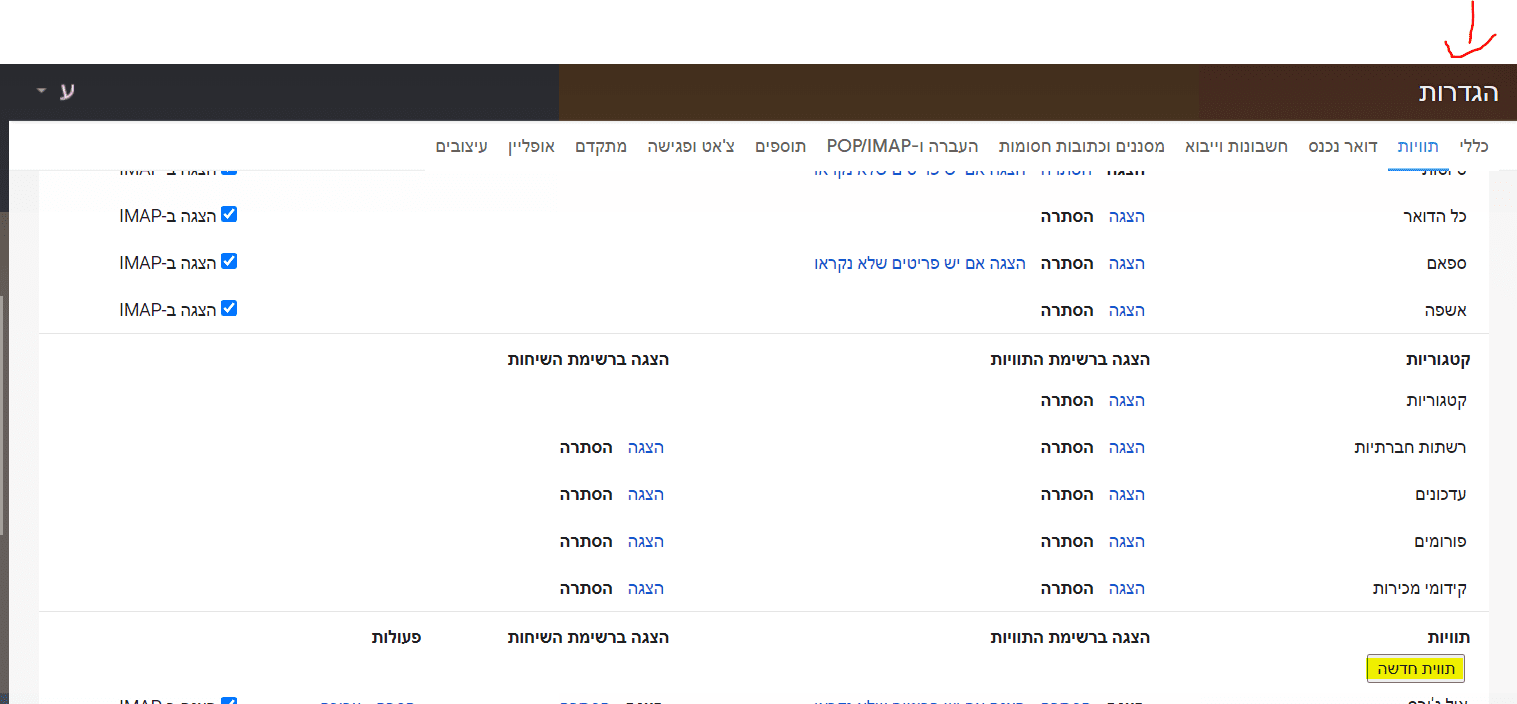Switch to the עיצובים (Themes) tab
This screenshot has height=704, width=1517.
click(x=461, y=146)
